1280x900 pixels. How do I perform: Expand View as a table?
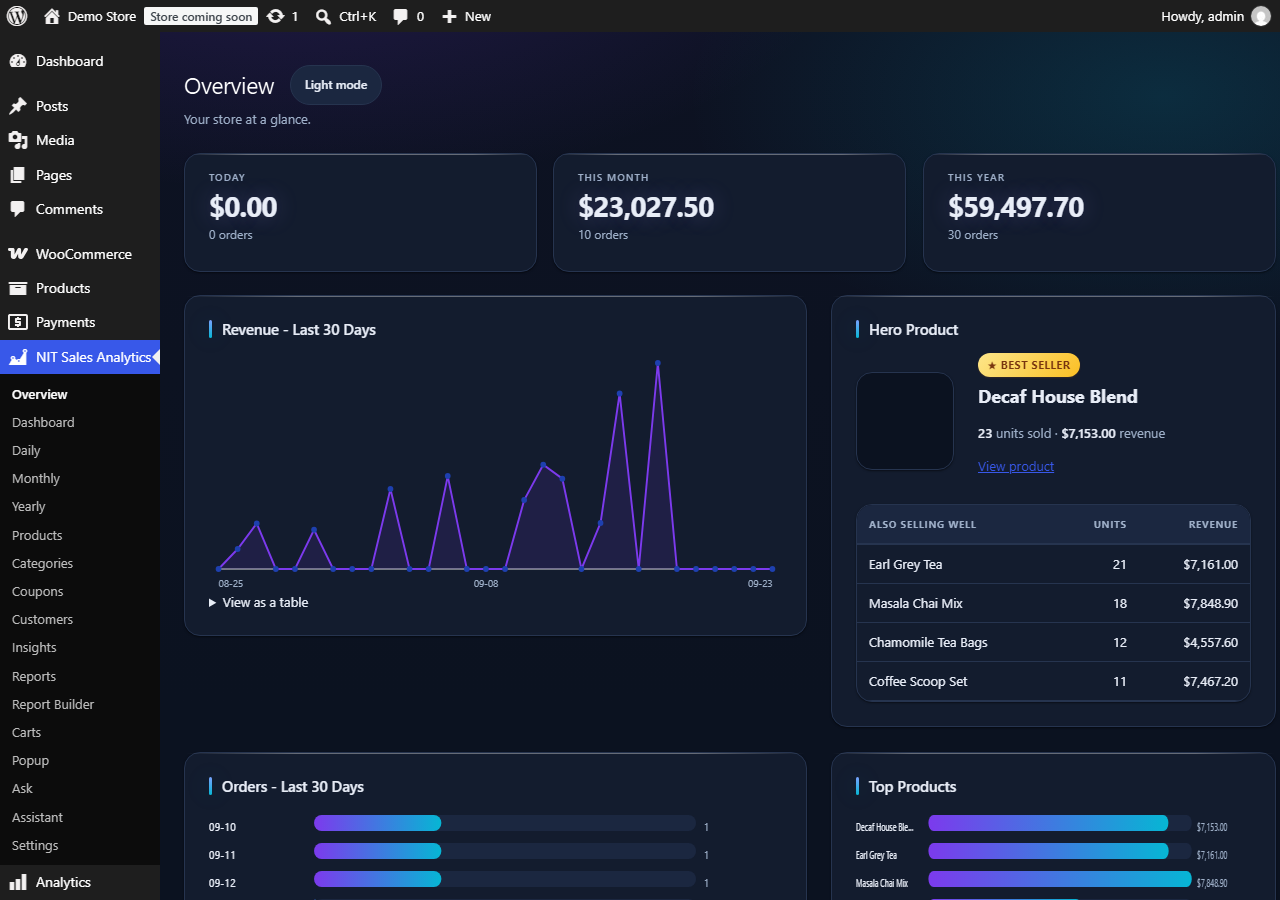(259, 602)
